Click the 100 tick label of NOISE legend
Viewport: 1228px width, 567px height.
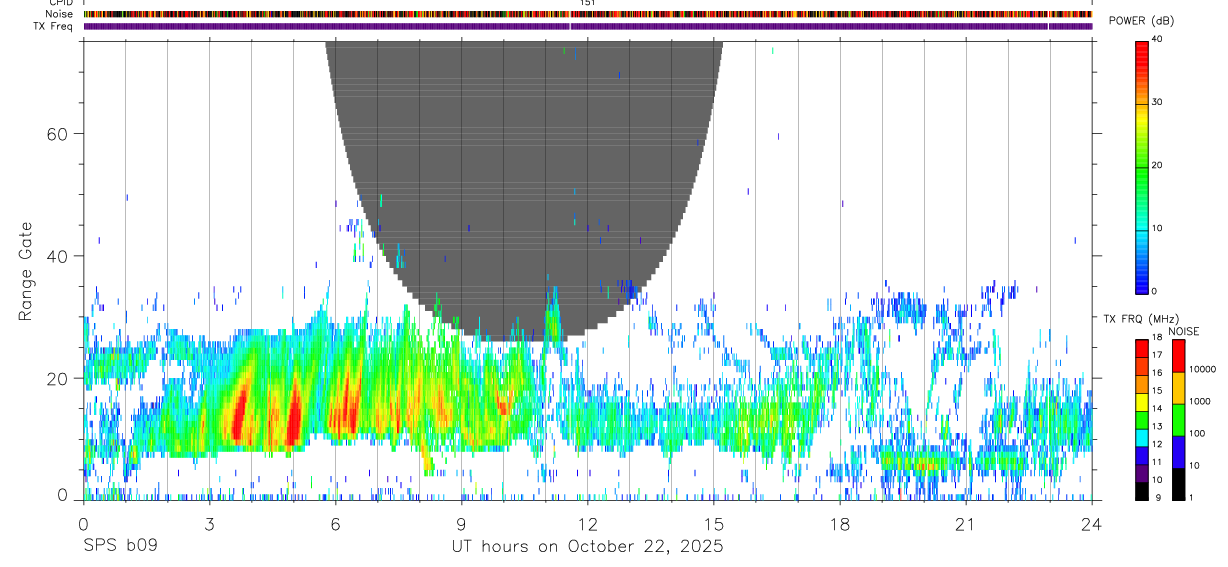tap(1196, 433)
